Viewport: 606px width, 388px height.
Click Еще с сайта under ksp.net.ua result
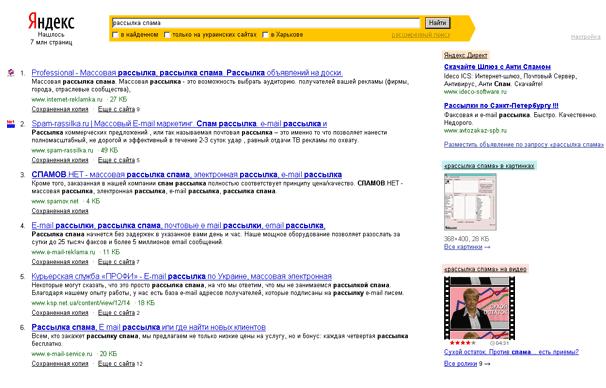(116, 313)
